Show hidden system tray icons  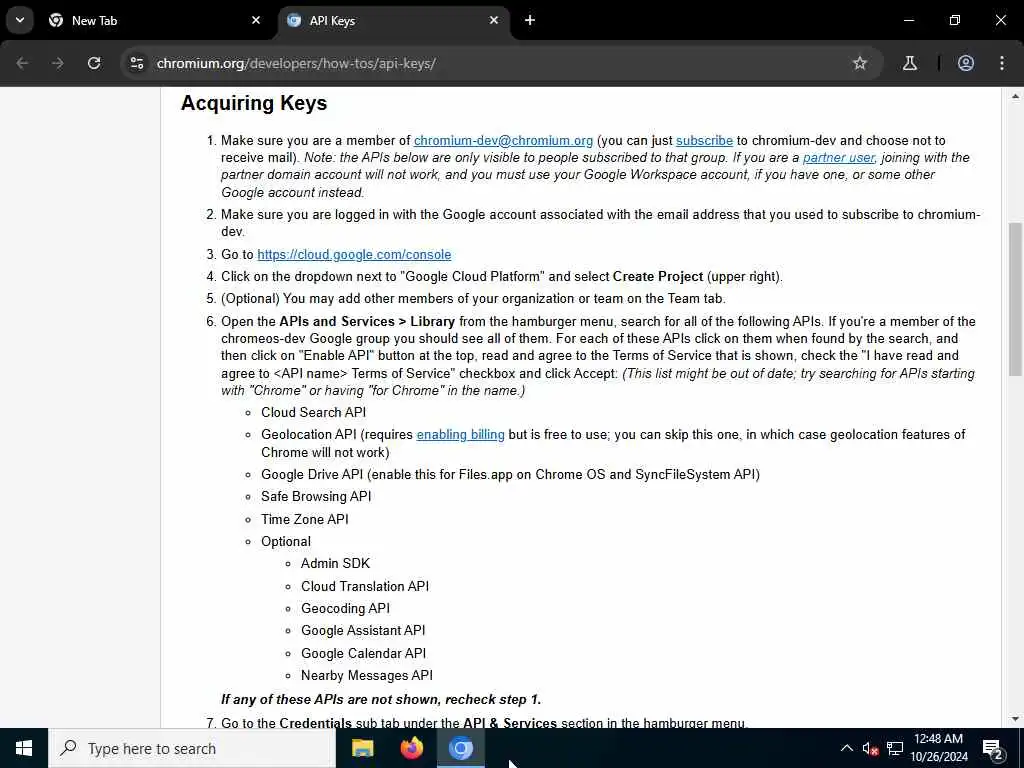tap(846, 748)
